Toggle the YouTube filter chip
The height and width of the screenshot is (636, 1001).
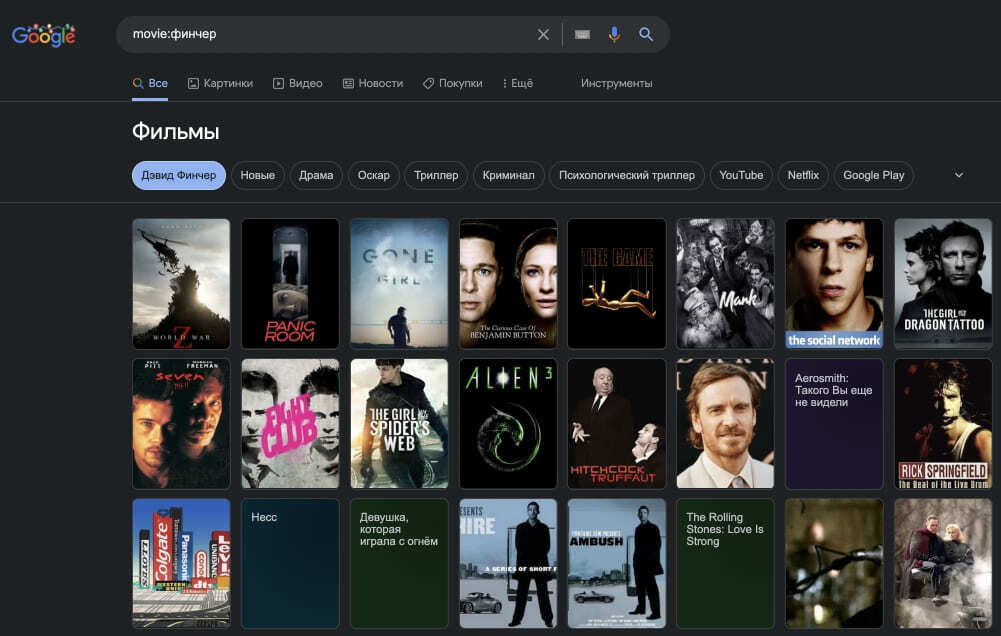point(741,176)
